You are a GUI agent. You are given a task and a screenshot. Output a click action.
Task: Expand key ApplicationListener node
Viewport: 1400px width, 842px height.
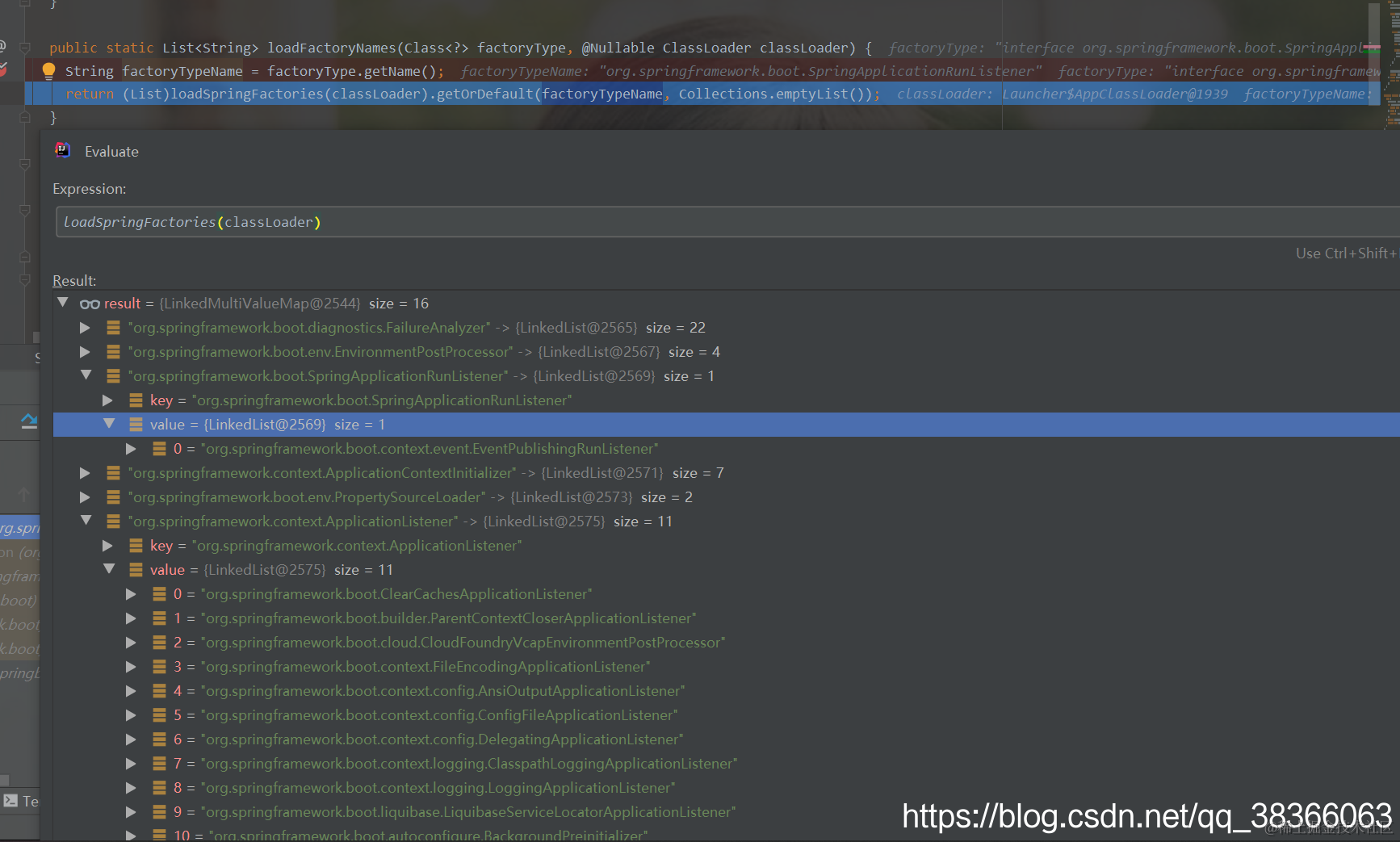[x=107, y=546]
